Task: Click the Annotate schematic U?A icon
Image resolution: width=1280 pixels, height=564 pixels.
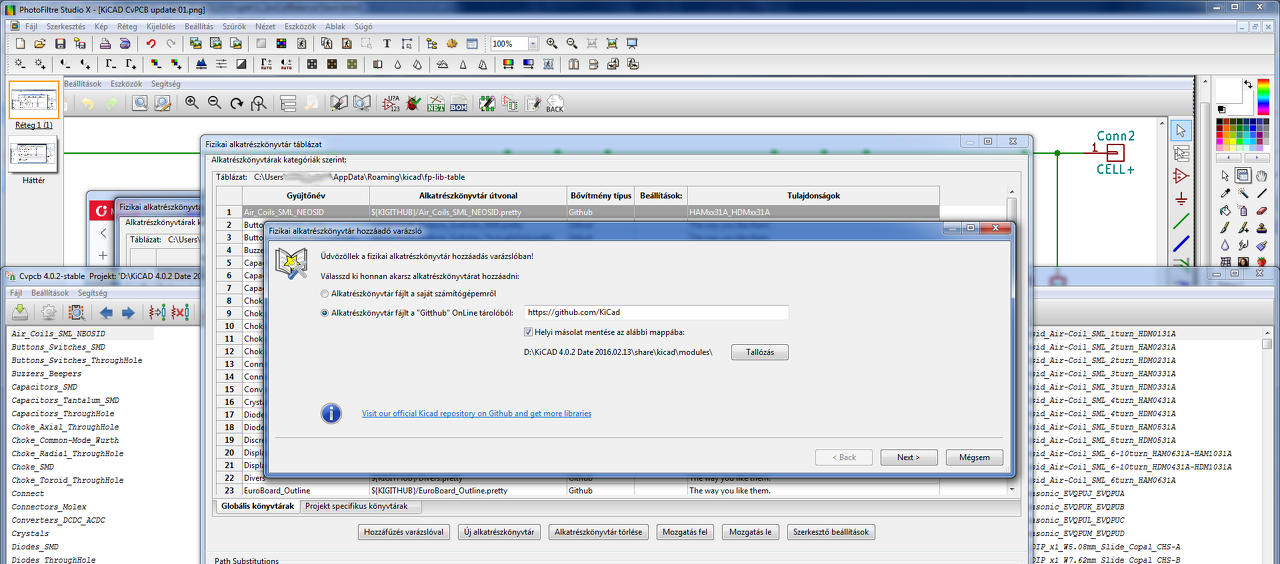Action: [391, 103]
